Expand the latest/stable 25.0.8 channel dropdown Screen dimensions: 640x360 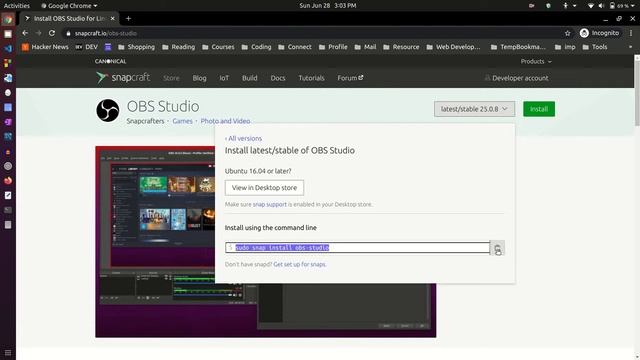(474, 109)
